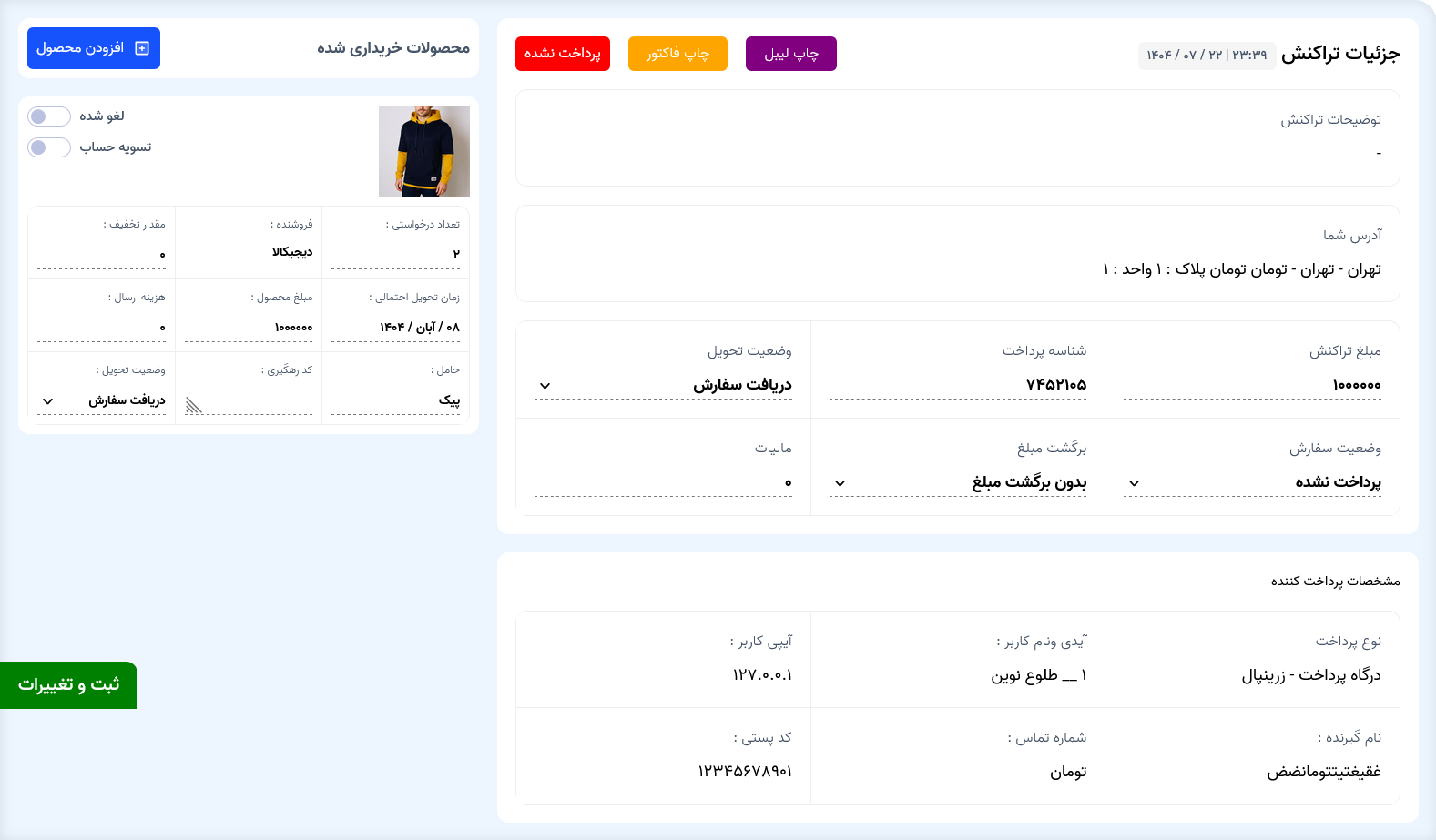Click the چاپ لیبل button
The image size is (1436, 840).
790,54
